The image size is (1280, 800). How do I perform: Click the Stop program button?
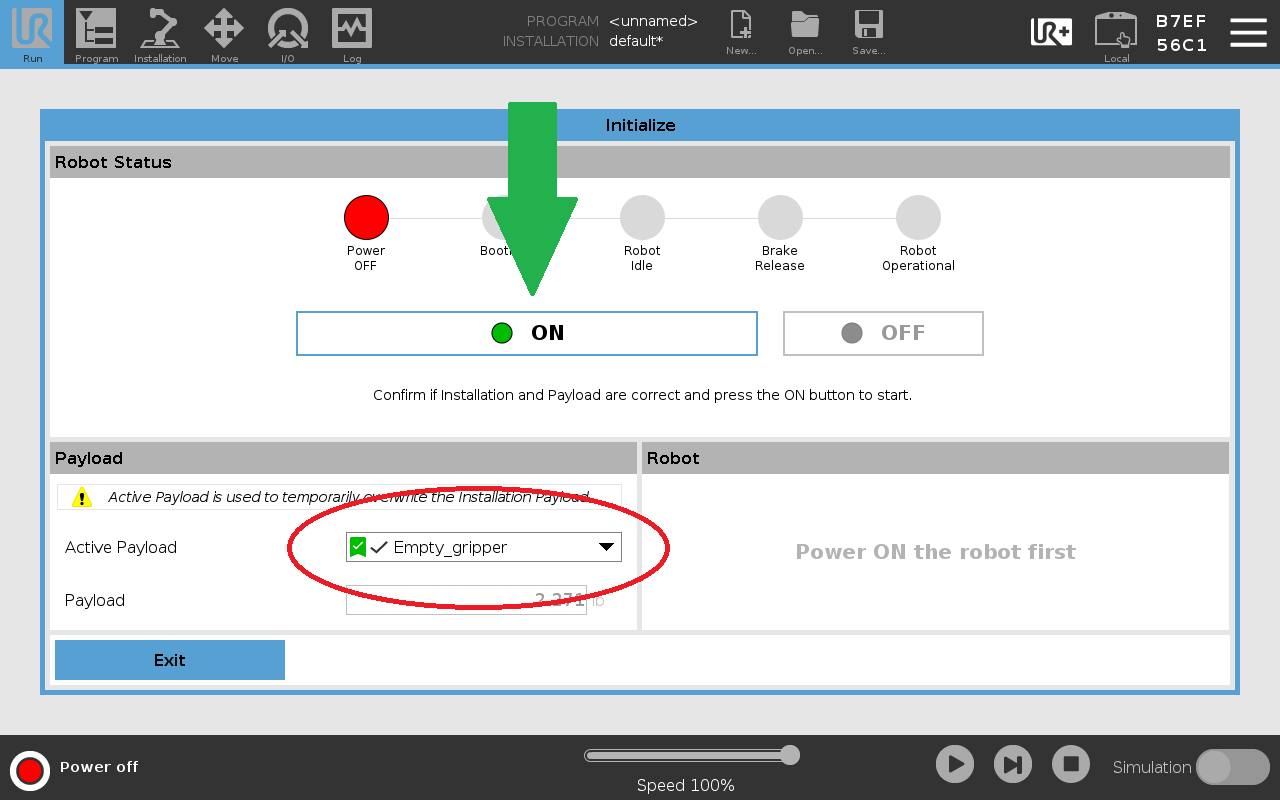click(x=1071, y=765)
